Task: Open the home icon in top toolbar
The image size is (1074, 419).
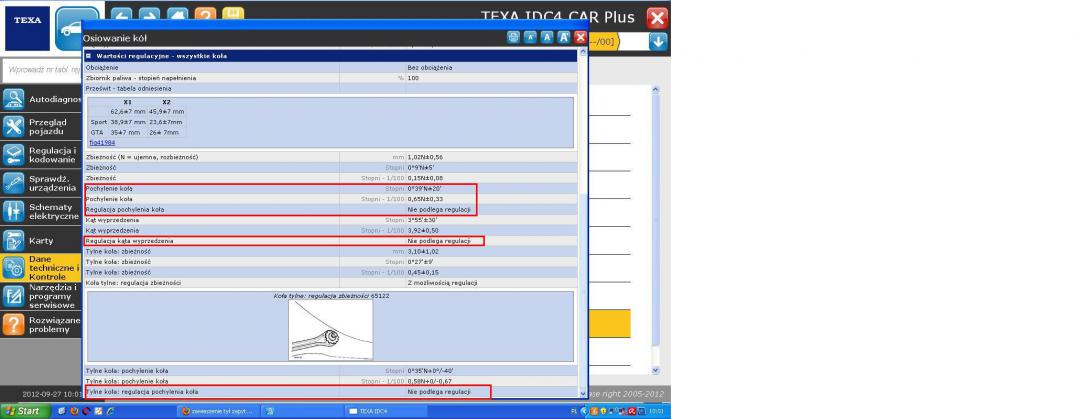Action: (x=177, y=15)
